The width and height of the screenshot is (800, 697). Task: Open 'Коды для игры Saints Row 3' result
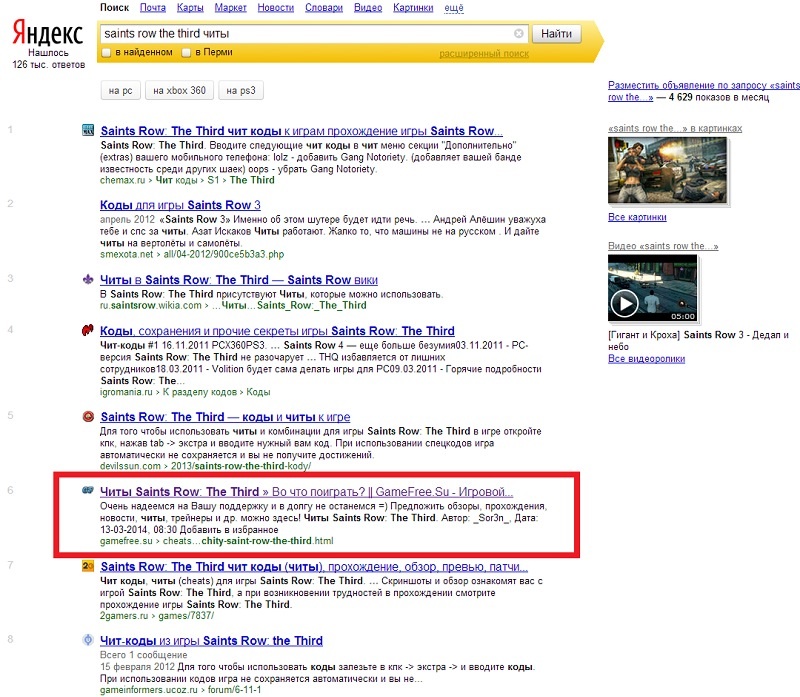click(x=180, y=205)
